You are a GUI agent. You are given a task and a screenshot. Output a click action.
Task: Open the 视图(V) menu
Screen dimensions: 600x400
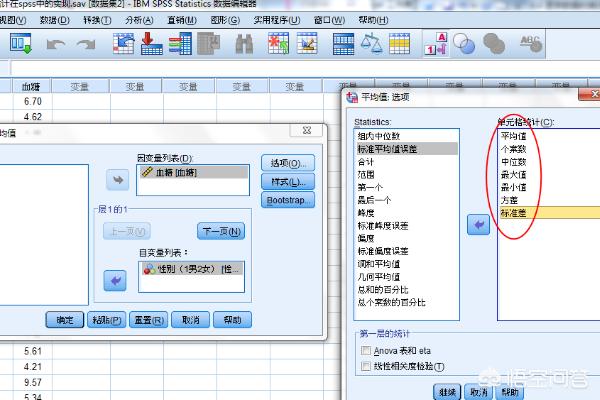[13, 20]
